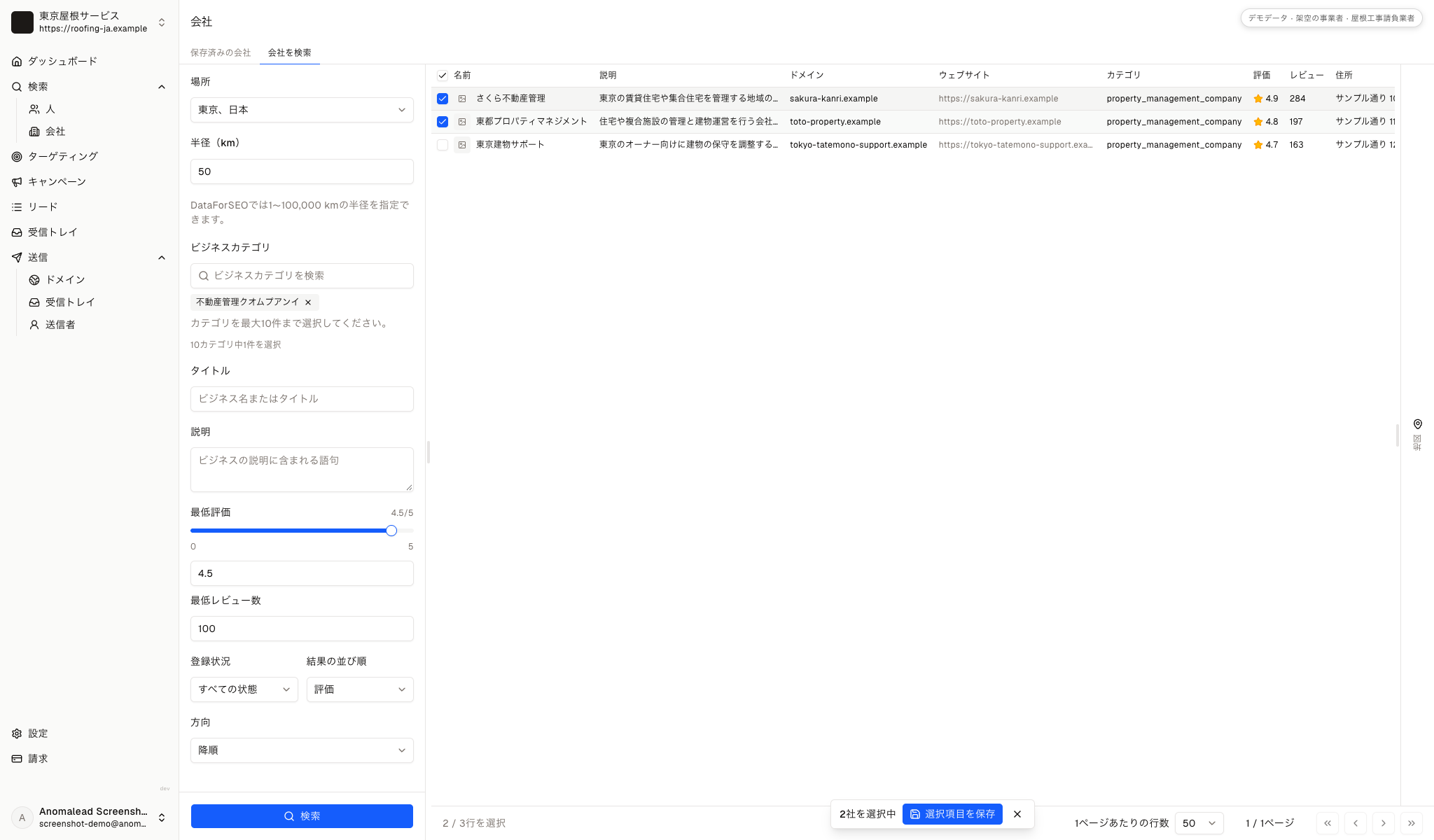Adjust the 最低評価 slider handle
Viewport: 1434px width, 840px height.
[391, 531]
